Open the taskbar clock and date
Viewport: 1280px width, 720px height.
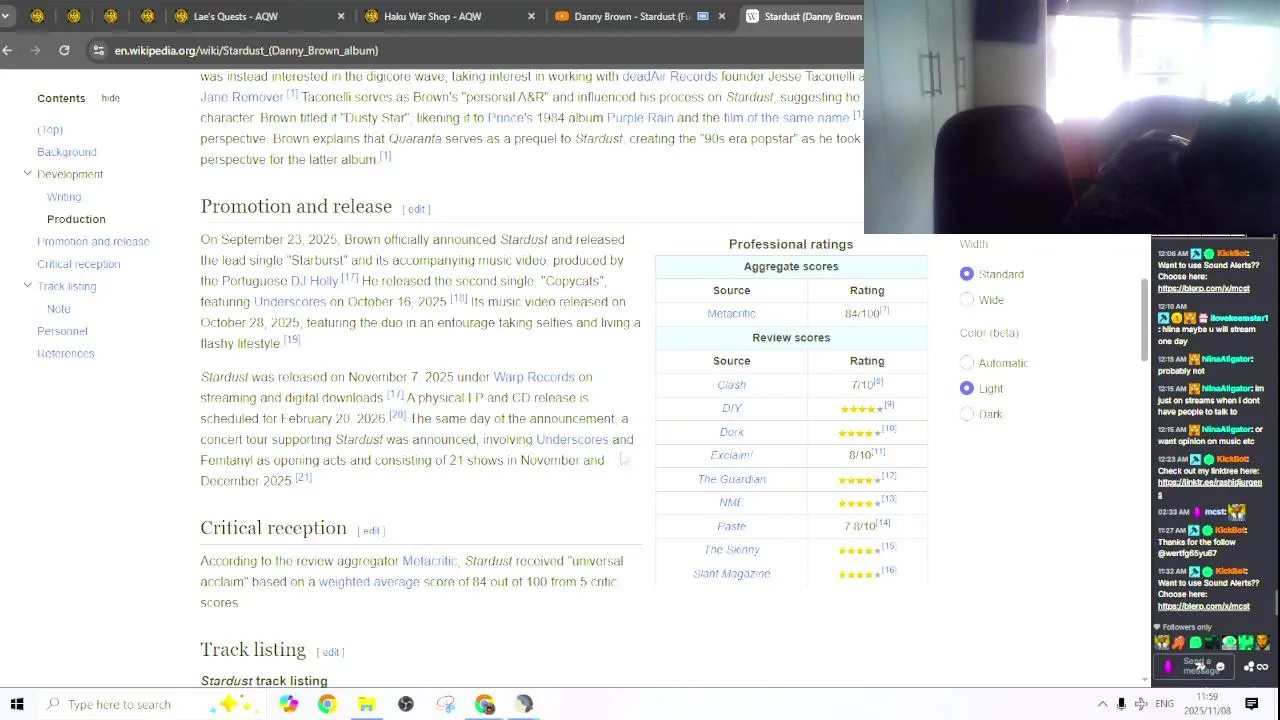coord(1207,703)
